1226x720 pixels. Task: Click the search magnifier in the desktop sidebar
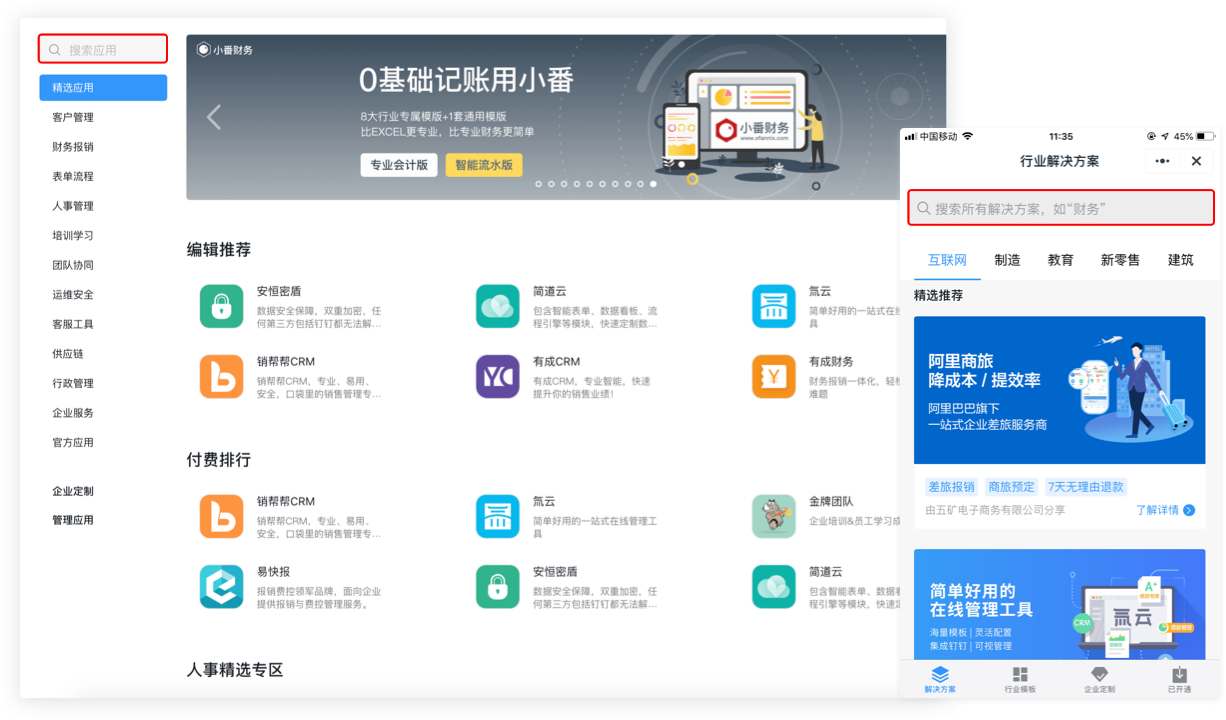[x=55, y=50]
